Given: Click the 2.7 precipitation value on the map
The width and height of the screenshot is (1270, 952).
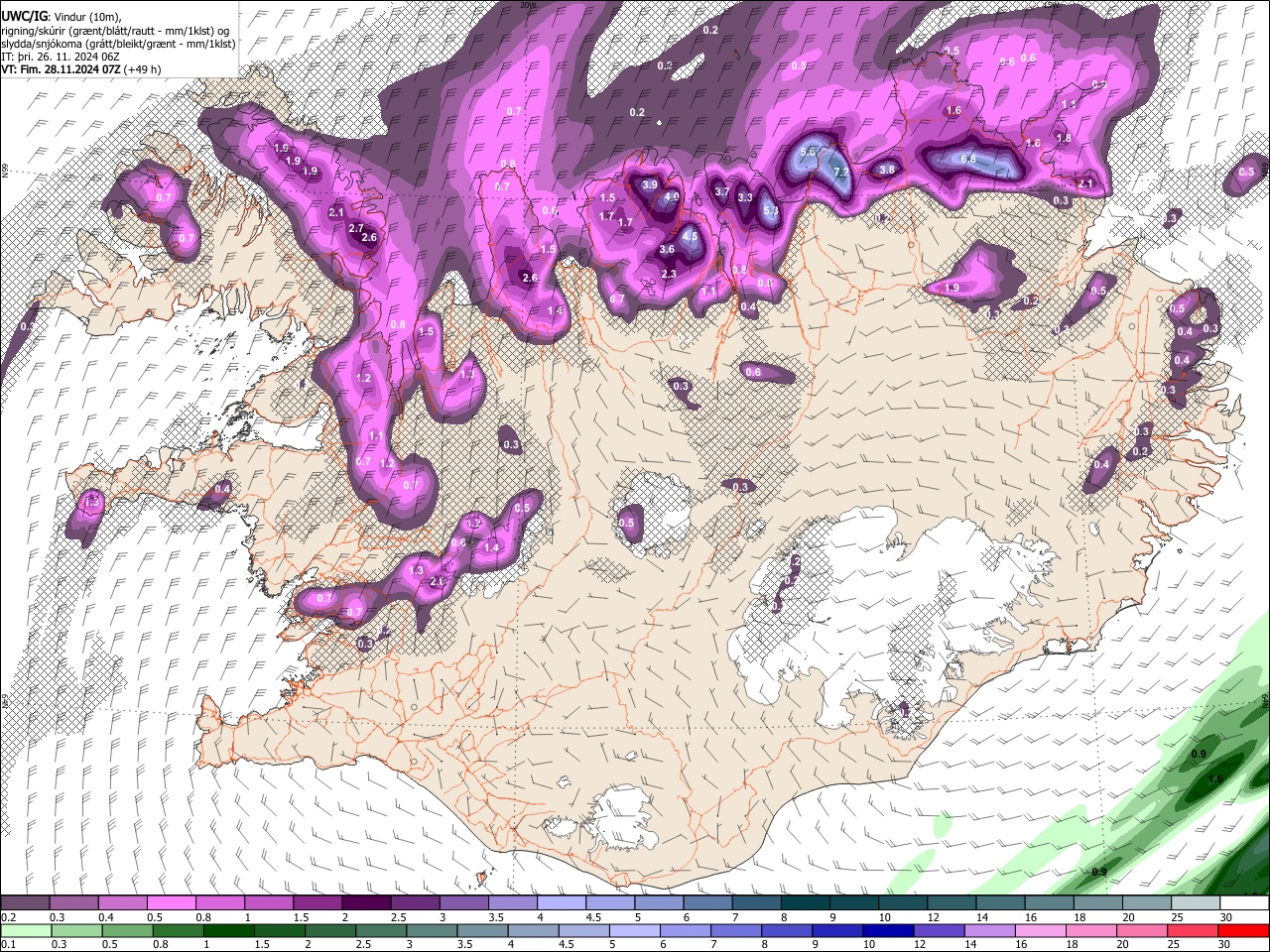Looking at the screenshot, I should click(356, 228).
